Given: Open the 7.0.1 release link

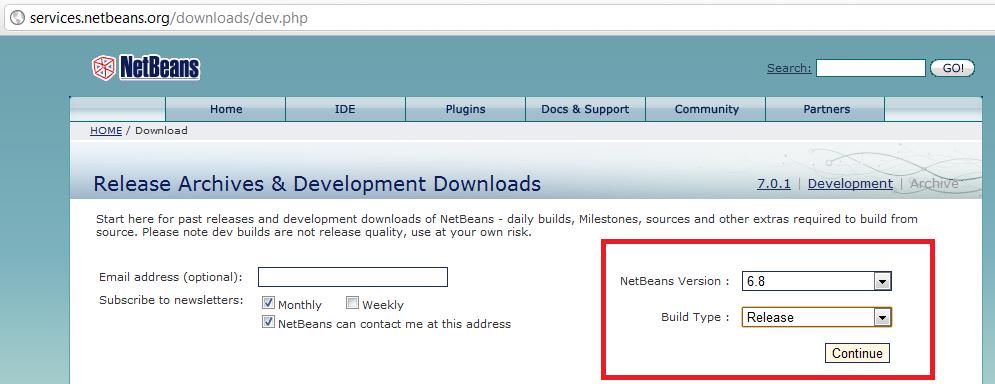Looking at the screenshot, I should pos(774,183).
